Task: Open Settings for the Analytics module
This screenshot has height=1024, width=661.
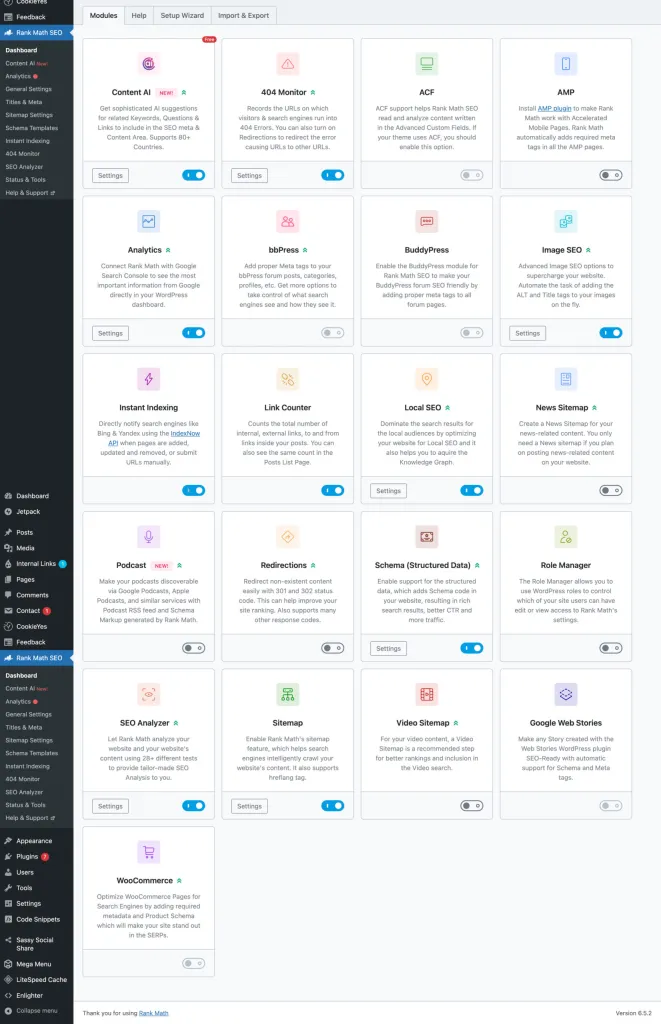Action: tap(110, 334)
